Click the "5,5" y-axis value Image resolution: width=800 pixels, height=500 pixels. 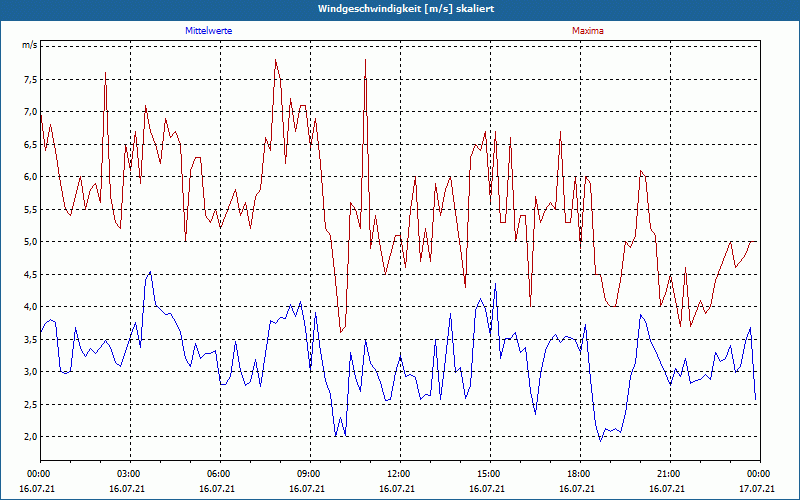(x=31, y=209)
